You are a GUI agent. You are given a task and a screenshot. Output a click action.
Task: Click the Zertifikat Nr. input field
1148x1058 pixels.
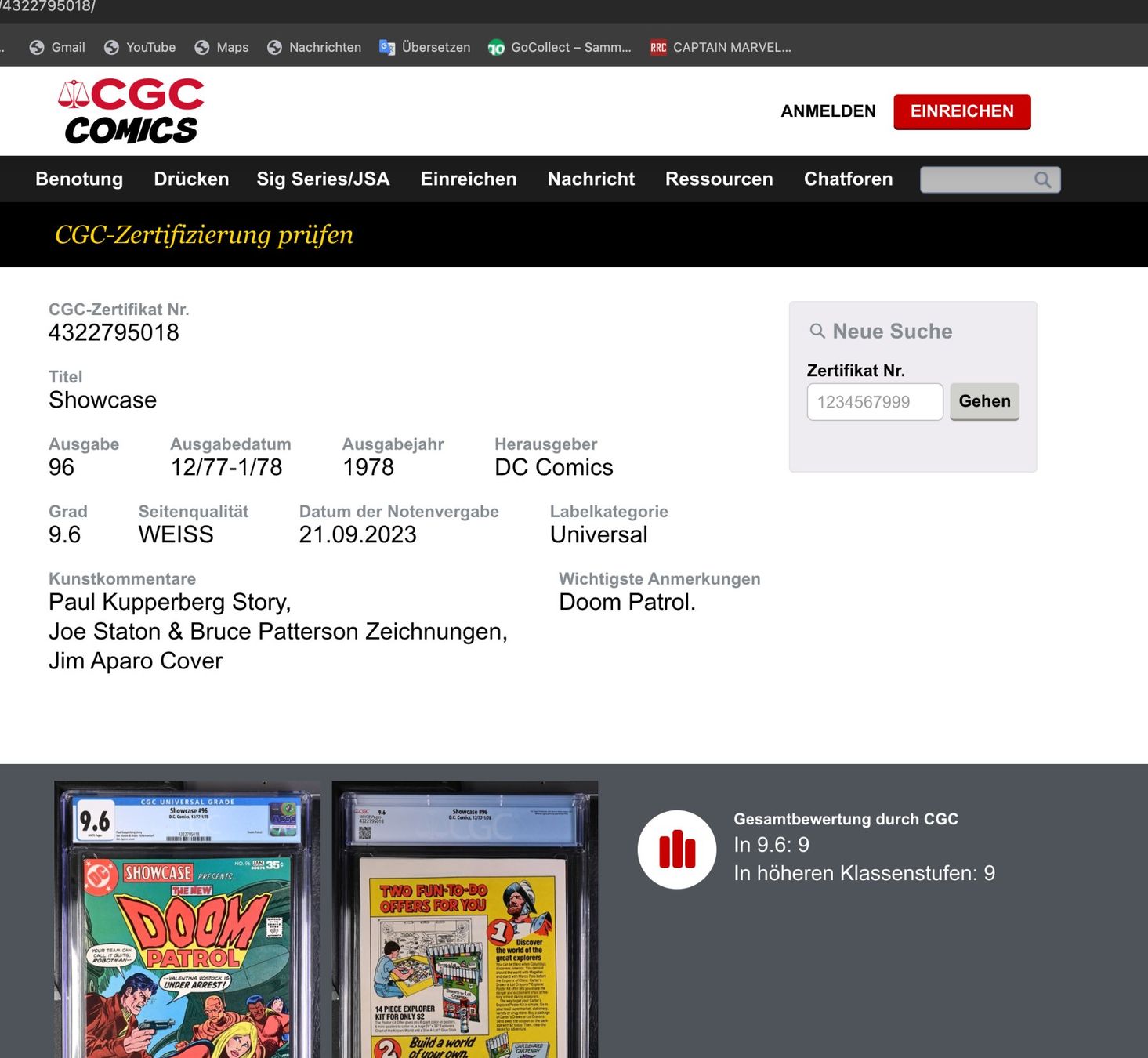[875, 402]
